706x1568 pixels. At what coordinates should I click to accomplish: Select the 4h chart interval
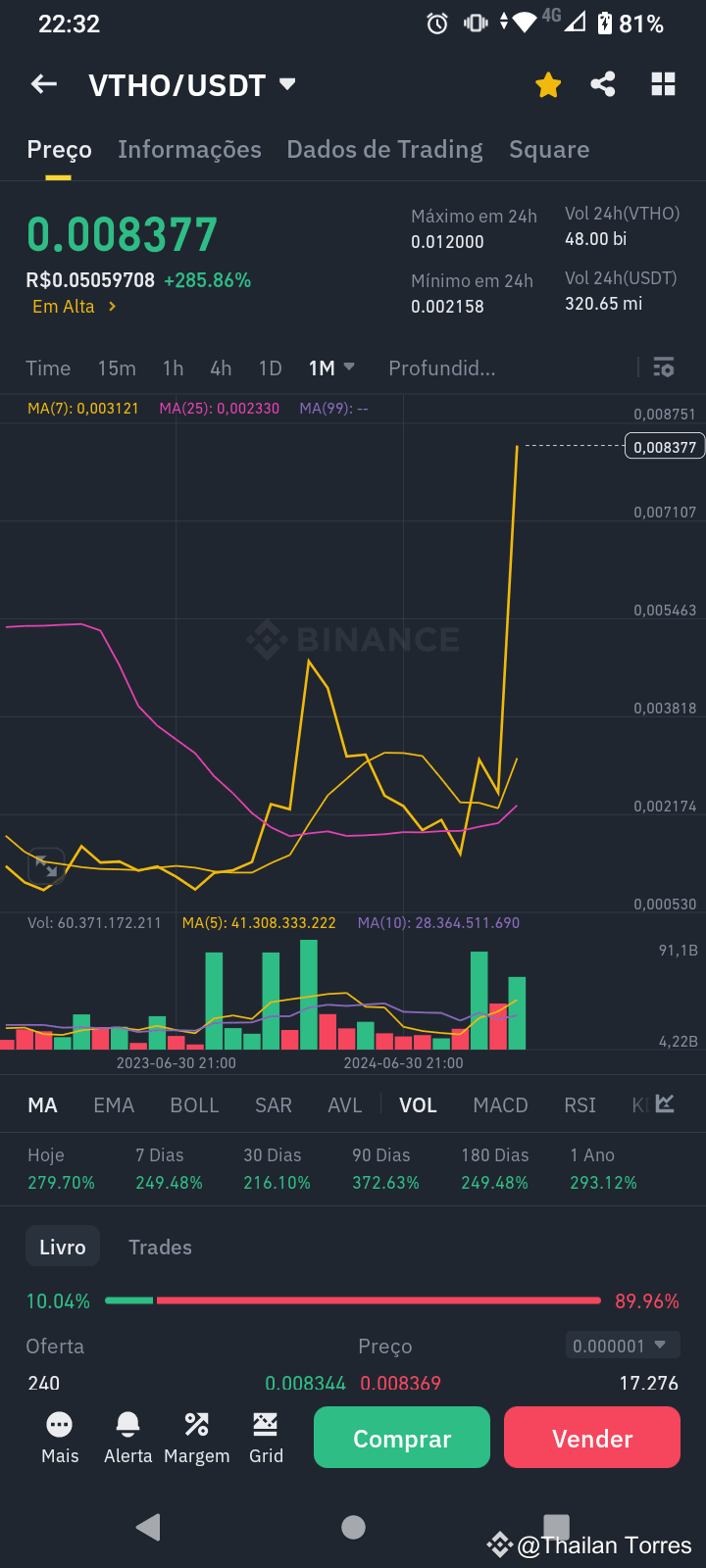coord(221,368)
